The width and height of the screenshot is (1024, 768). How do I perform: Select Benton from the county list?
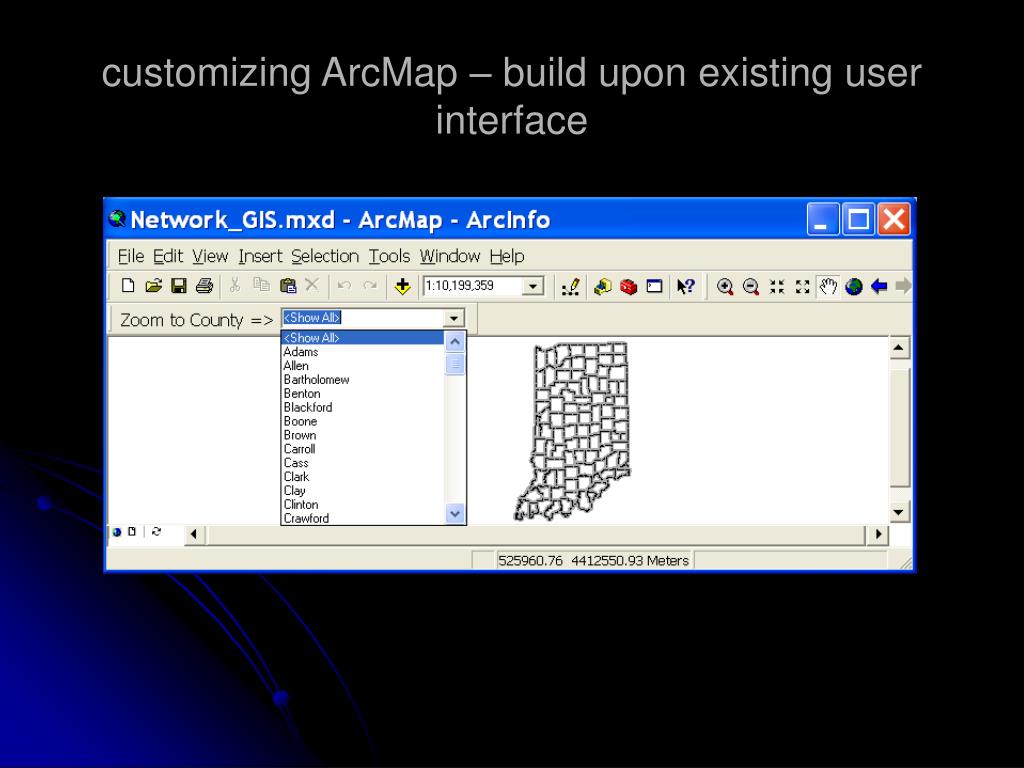click(x=362, y=394)
